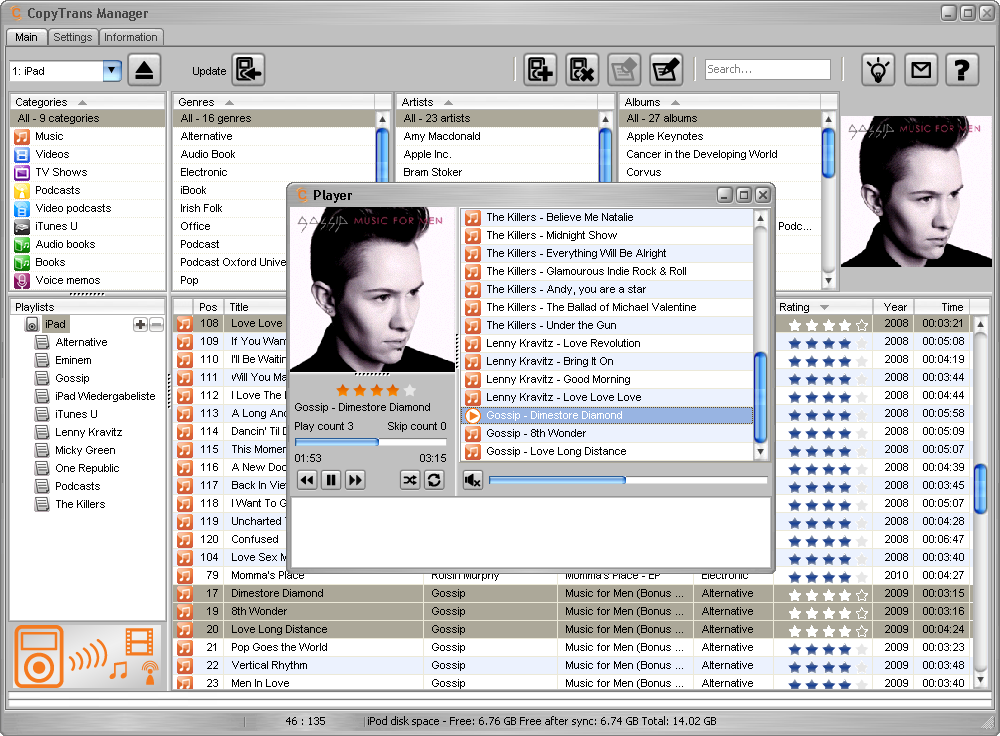Click large album artwork beside Albums list

916,191
